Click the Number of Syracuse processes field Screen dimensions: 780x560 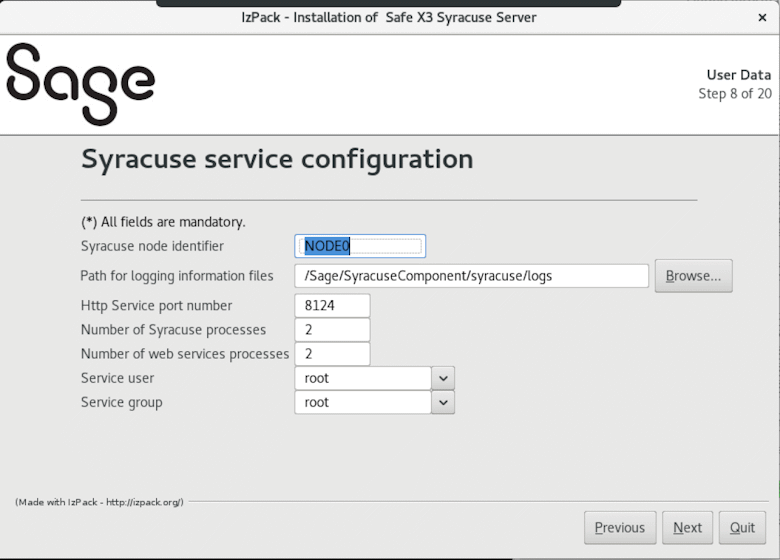tap(332, 330)
